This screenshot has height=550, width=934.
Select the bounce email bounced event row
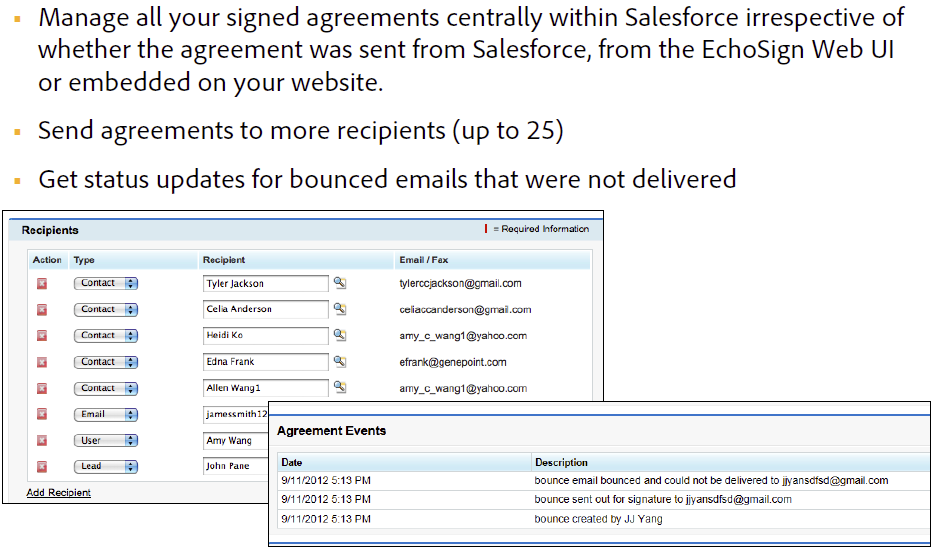pyautogui.click(x=711, y=481)
